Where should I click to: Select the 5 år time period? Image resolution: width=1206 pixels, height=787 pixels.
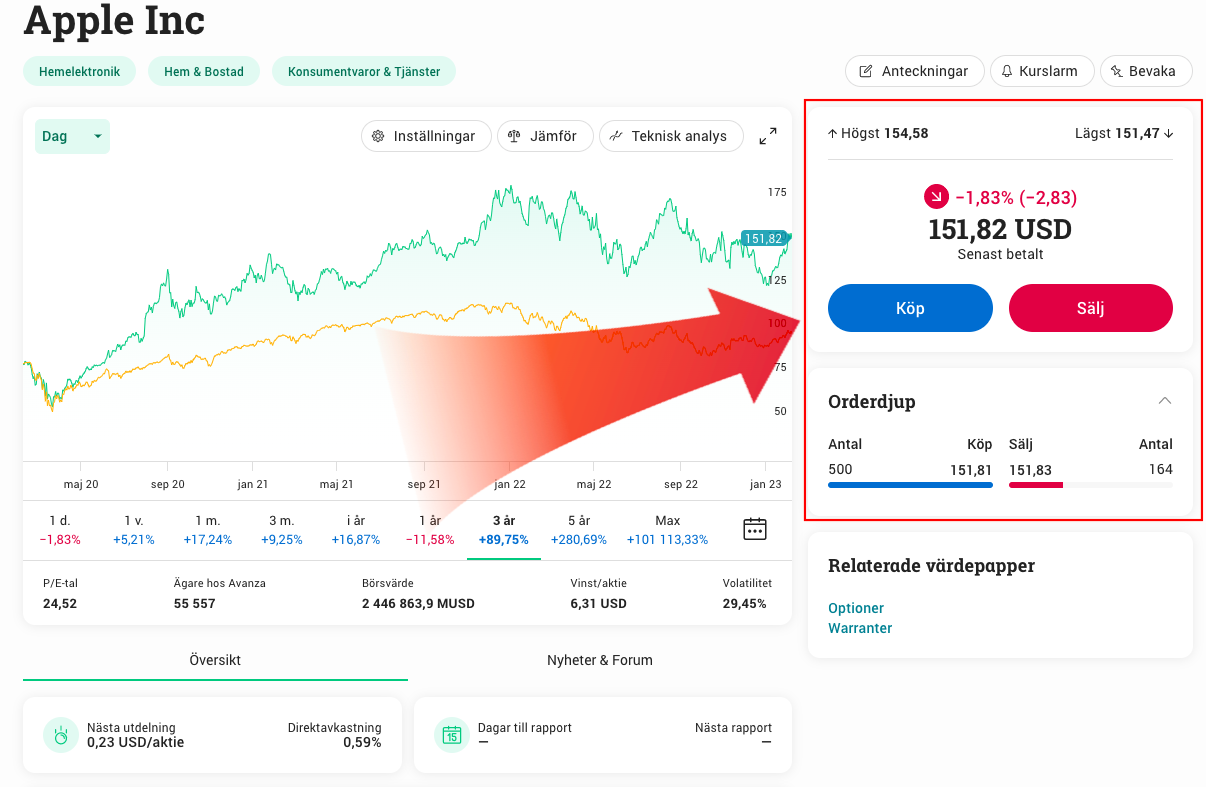(578, 529)
